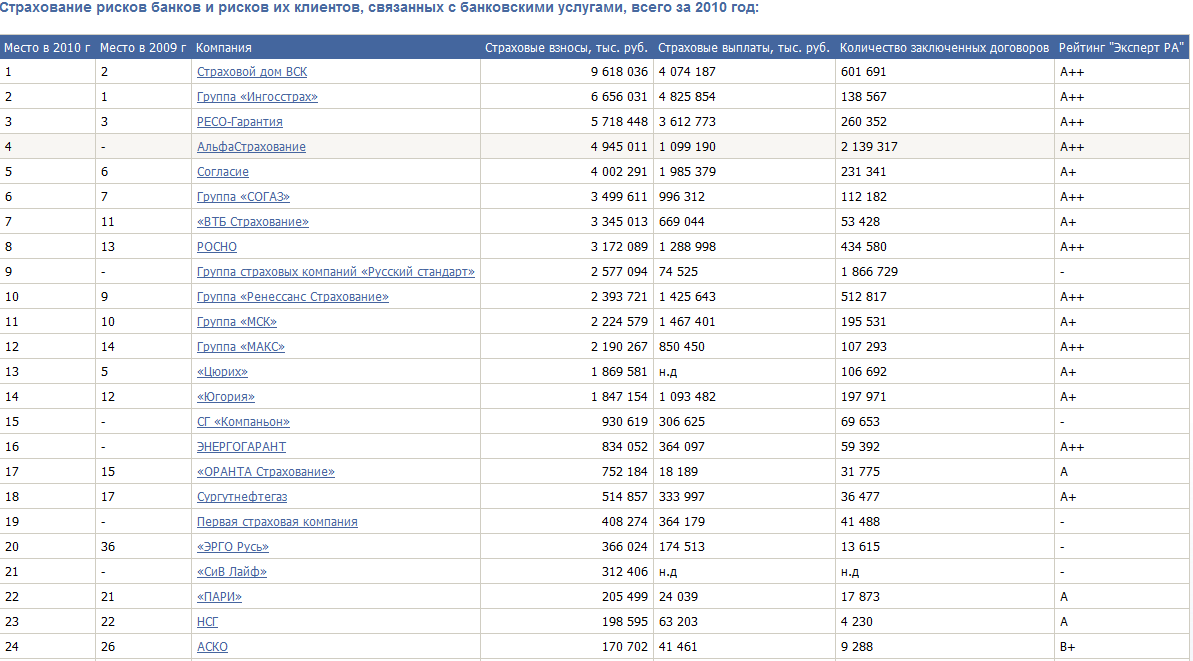Open the Группа «МСК» link

237,322
